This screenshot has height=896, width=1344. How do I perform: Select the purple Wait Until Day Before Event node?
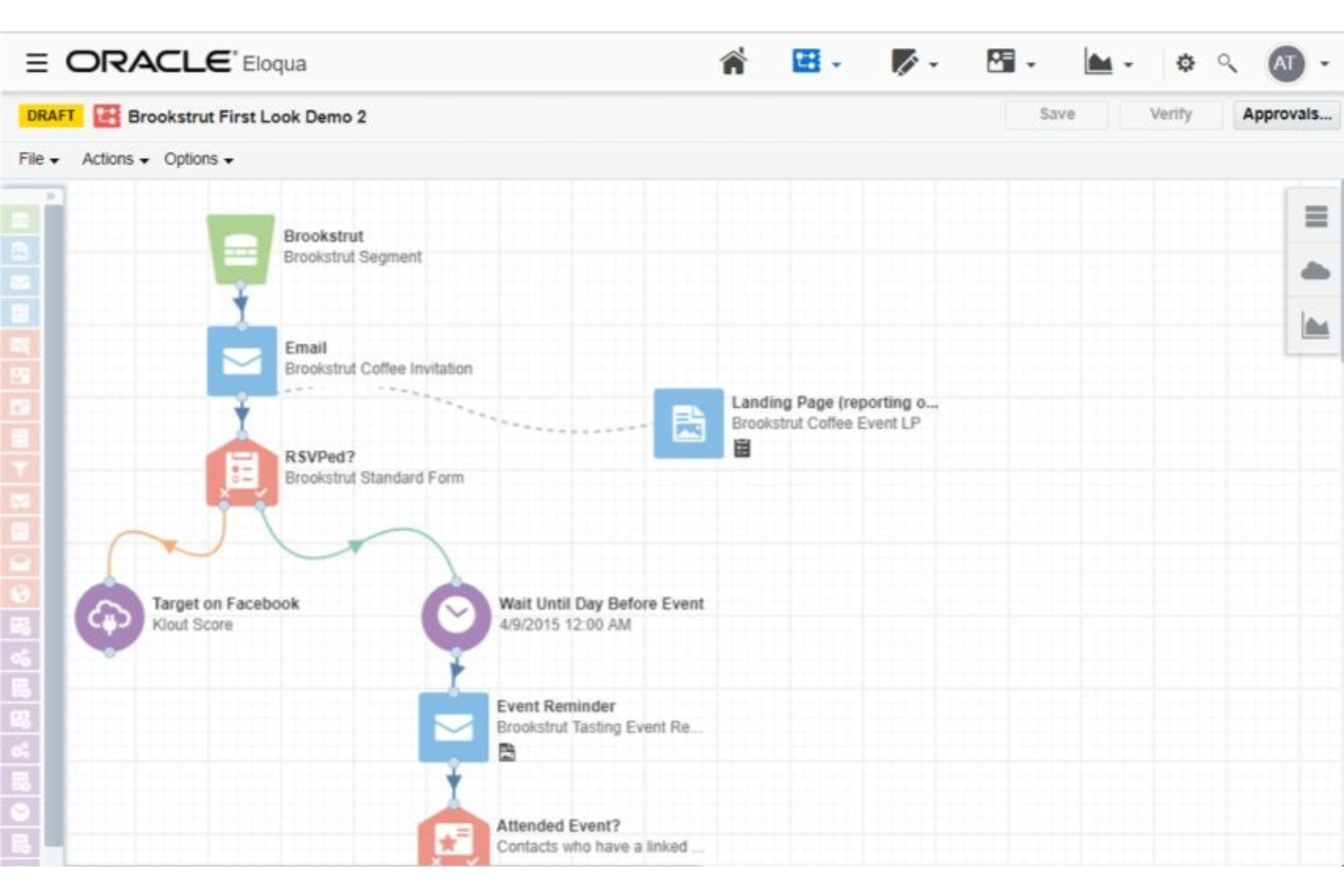tap(456, 616)
